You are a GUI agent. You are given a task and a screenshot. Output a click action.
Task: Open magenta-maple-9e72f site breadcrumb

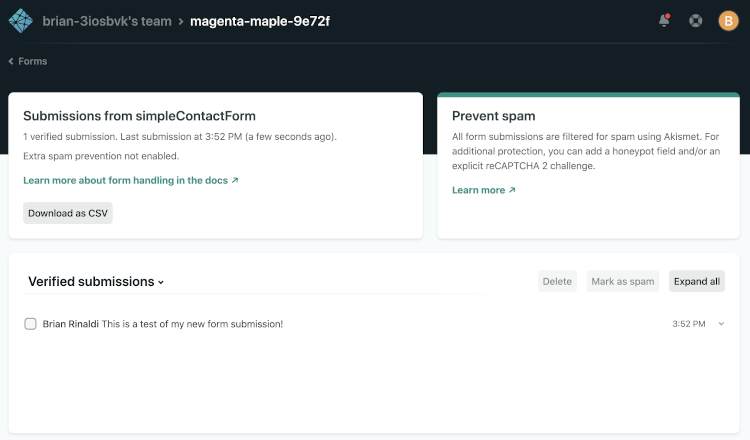[260, 22]
